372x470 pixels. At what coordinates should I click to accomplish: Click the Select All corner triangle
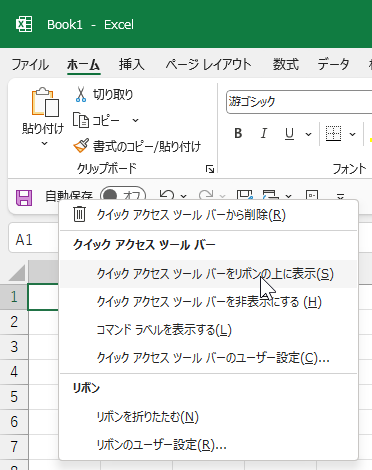pos(17,273)
